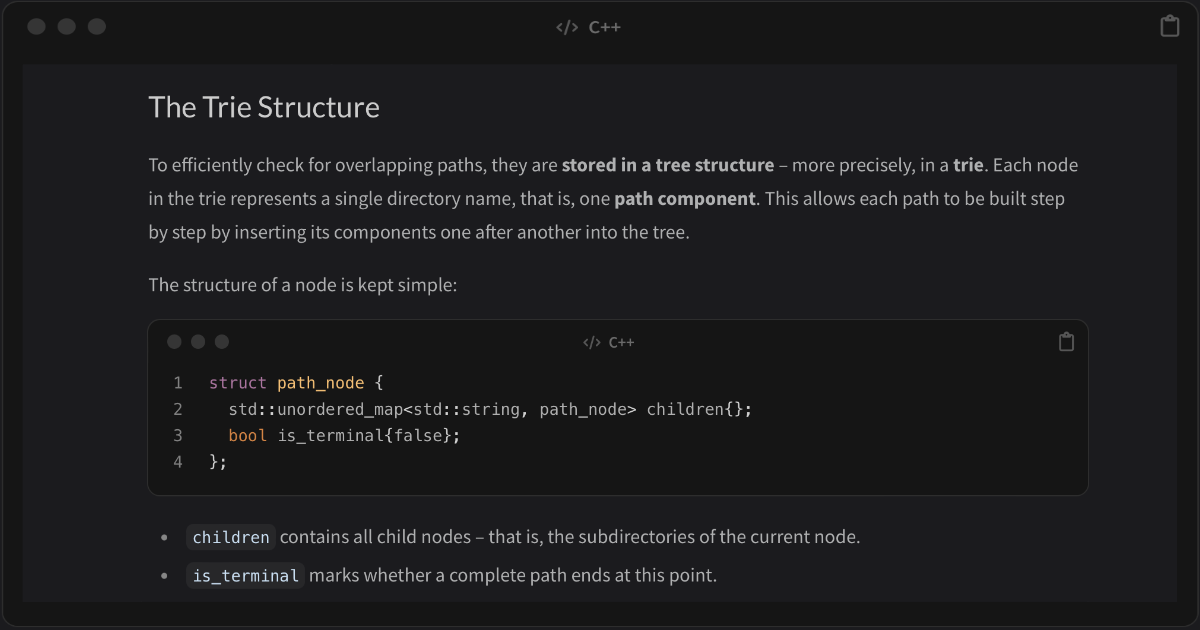Click the inline code chip "children"
The width and height of the screenshot is (1200, 630).
click(231, 537)
